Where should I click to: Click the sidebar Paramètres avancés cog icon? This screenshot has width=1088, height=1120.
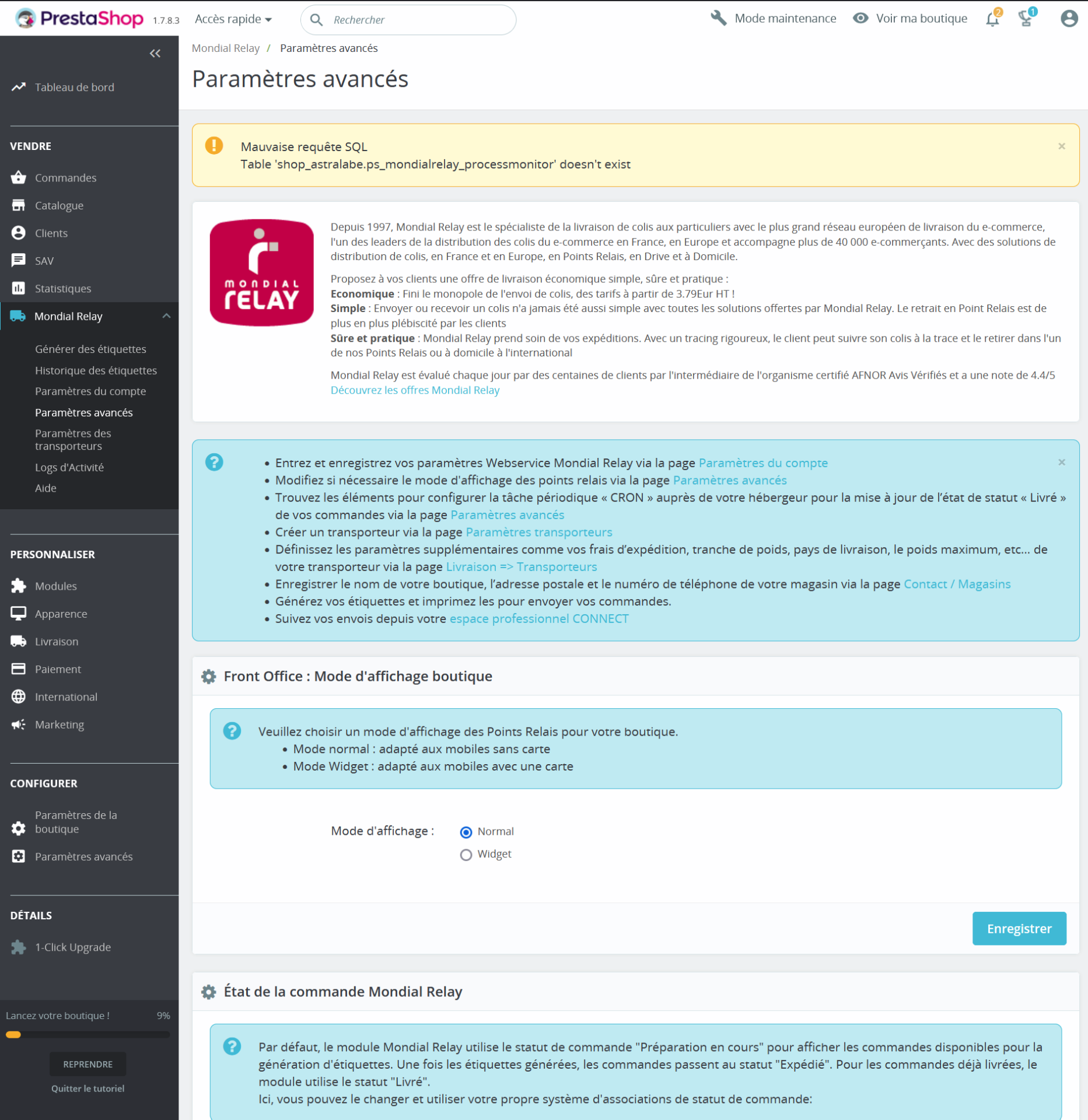click(19, 856)
